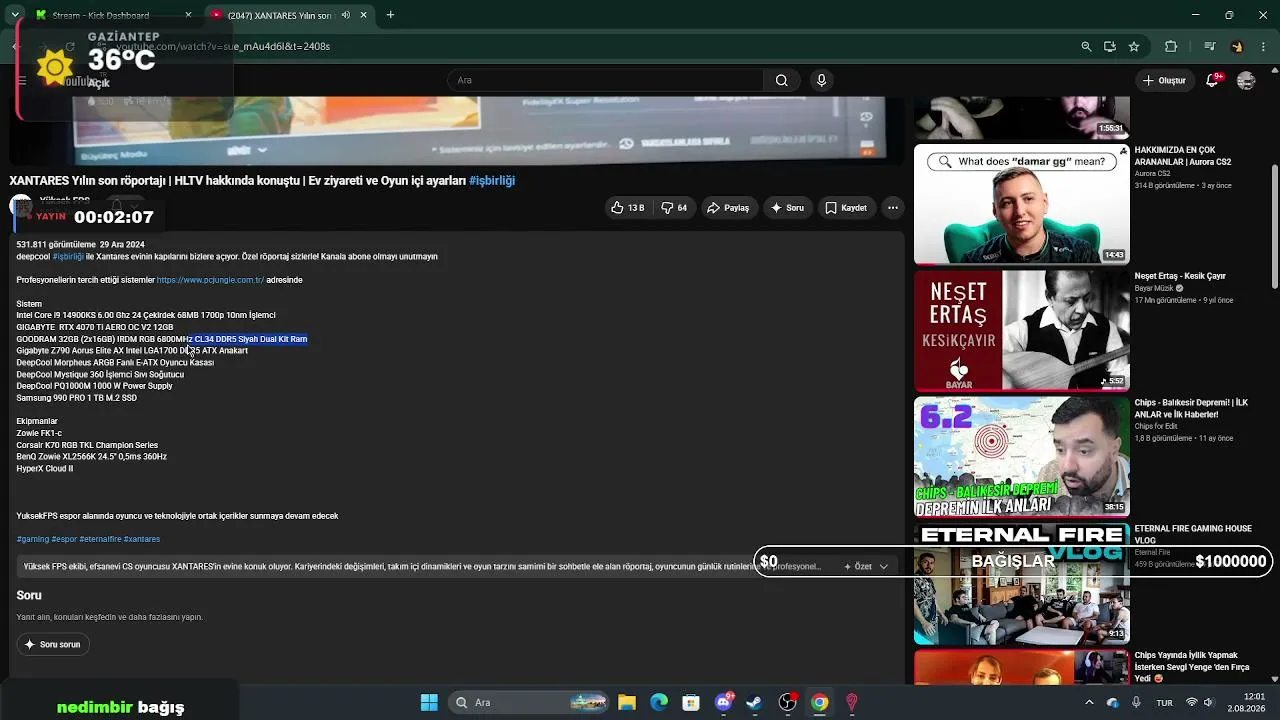Viewport: 1280px width, 720px height.
Task: Open the video's more actions (three dots) menu
Action: (x=892, y=208)
